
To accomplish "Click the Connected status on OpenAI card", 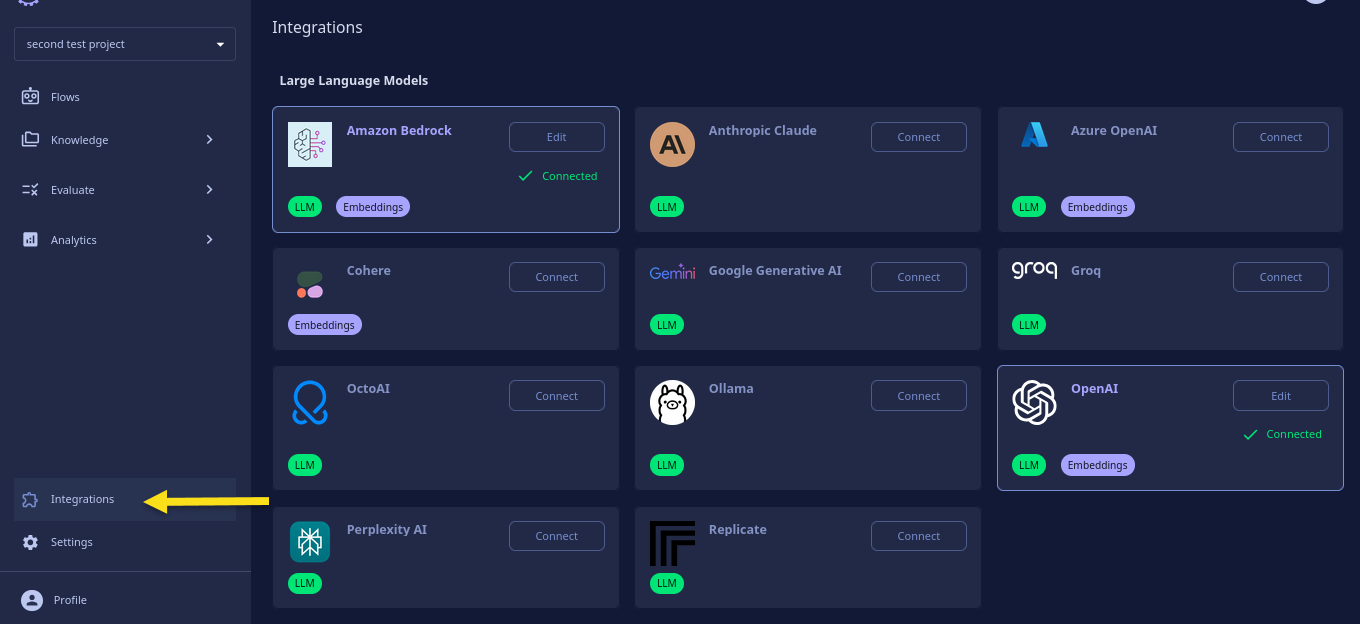I will 1282,434.
